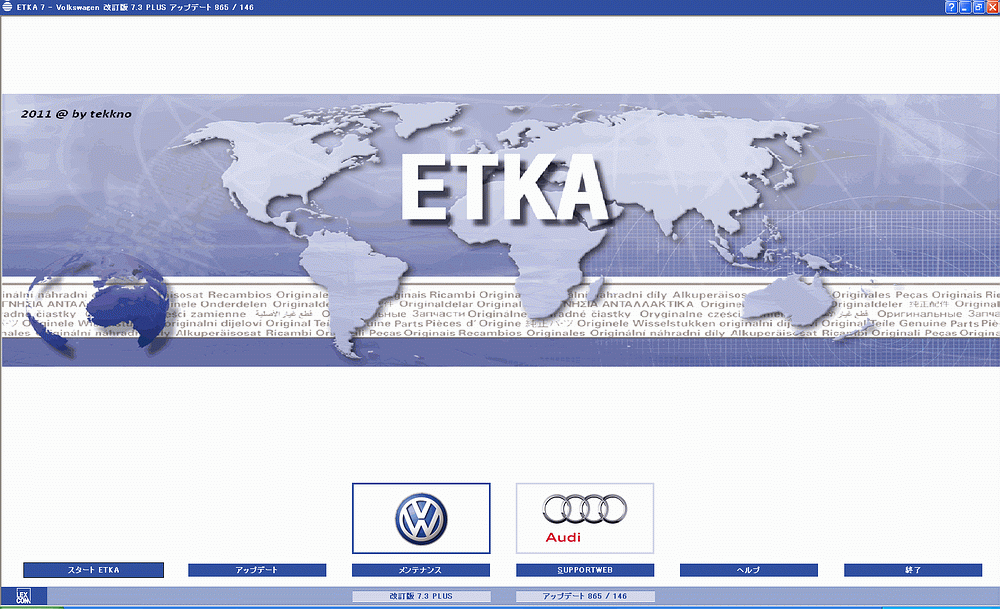Minimize the ETKA window
This screenshot has height=609, width=1000.
(x=965, y=7)
